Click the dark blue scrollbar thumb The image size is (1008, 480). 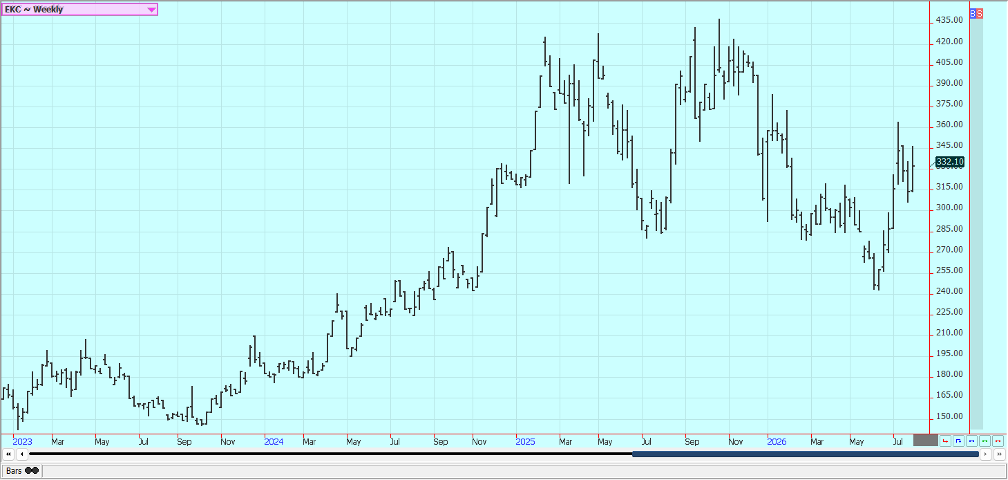click(806, 454)
